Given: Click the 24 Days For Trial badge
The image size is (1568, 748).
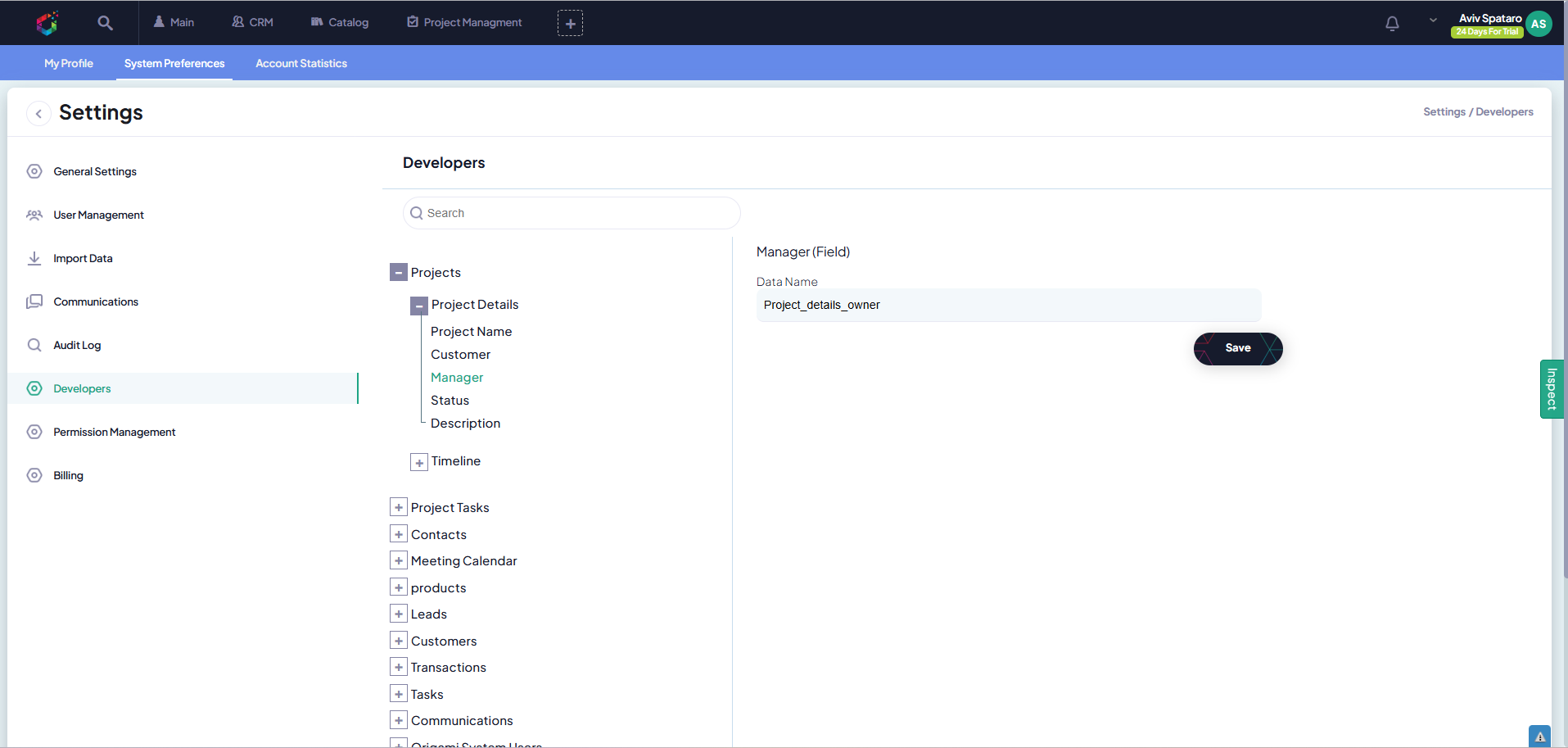Looking at the screenshot, I should [1487, 32].
